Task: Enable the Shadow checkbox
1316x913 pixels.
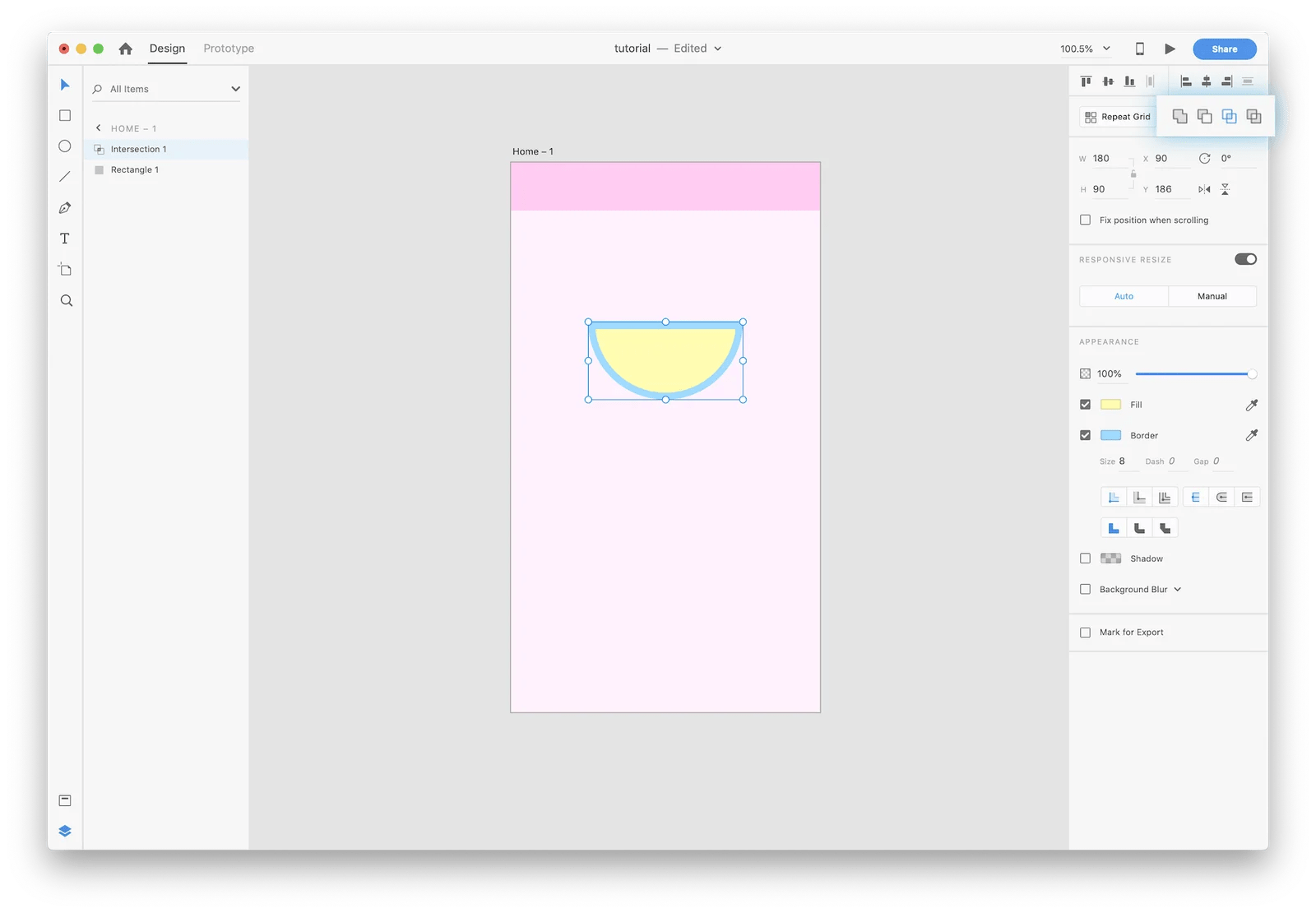Action: point(1086,558)
